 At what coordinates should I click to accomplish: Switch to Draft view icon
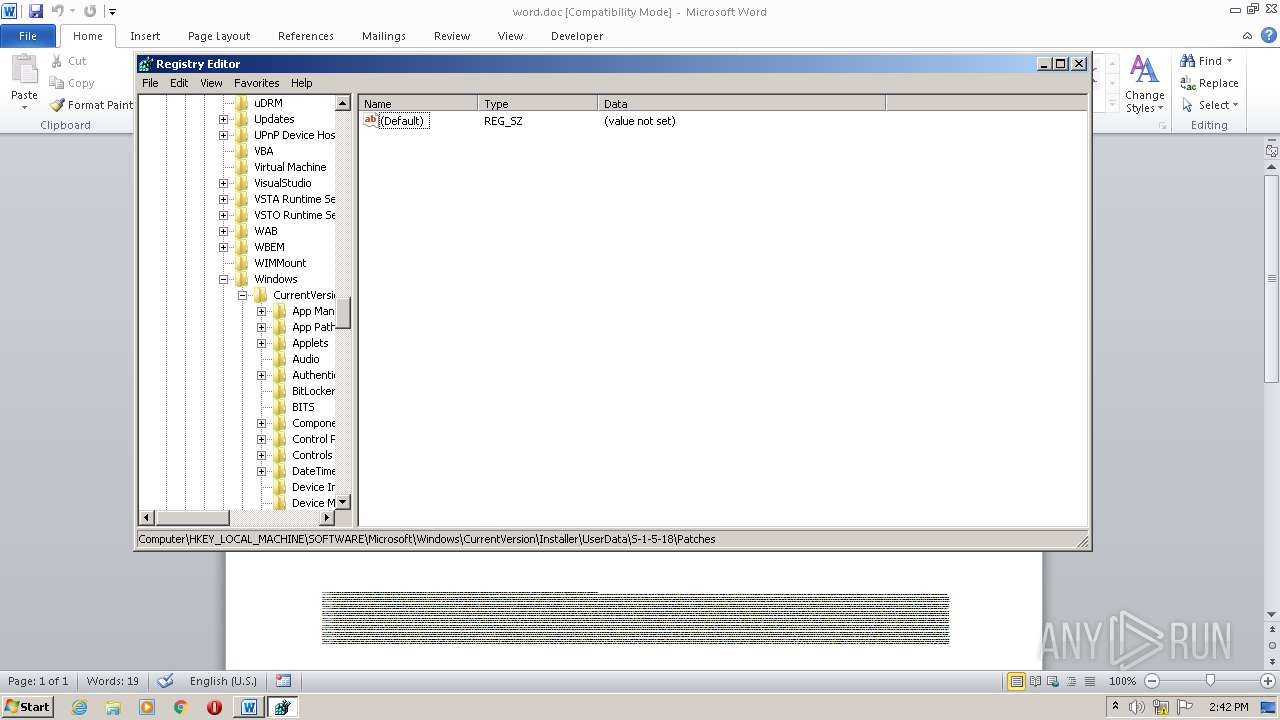pyautogui.click(x=1088, y=681)
